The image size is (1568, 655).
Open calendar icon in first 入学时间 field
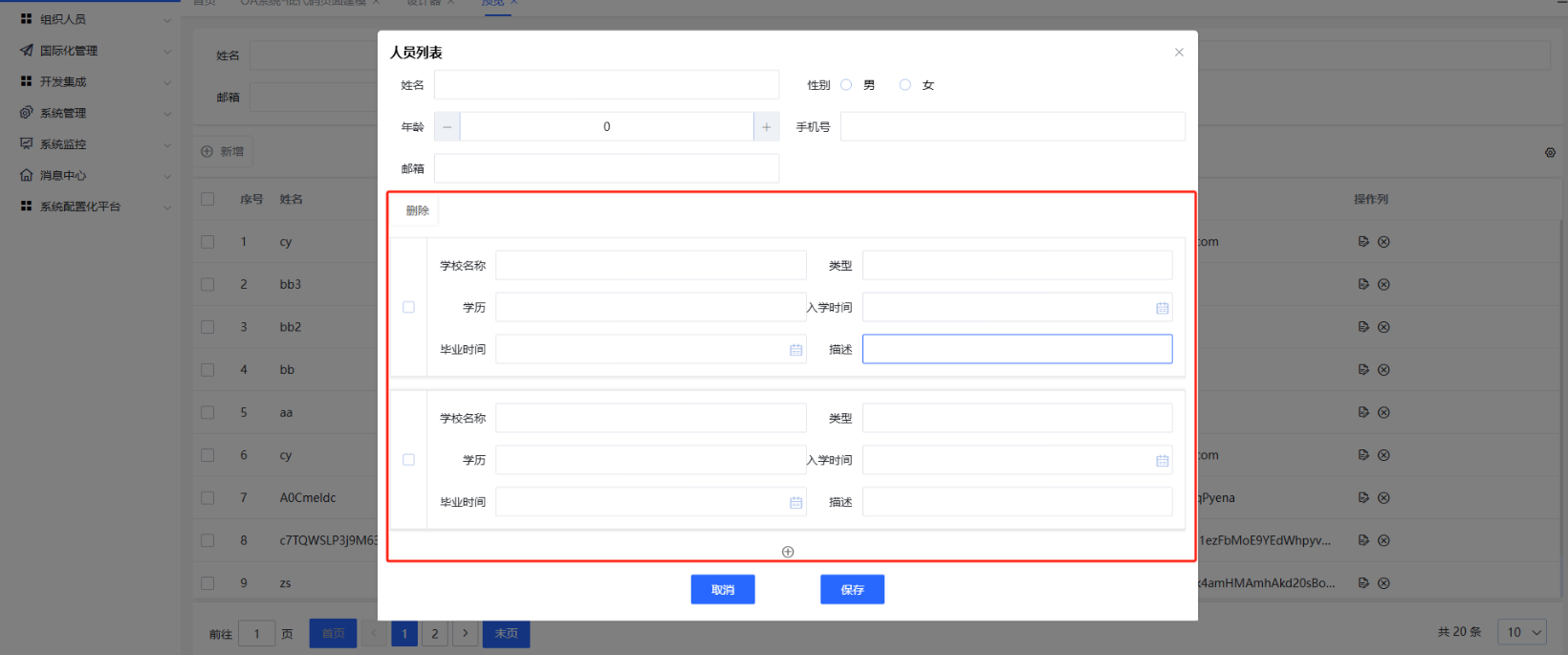point(1162,308)
